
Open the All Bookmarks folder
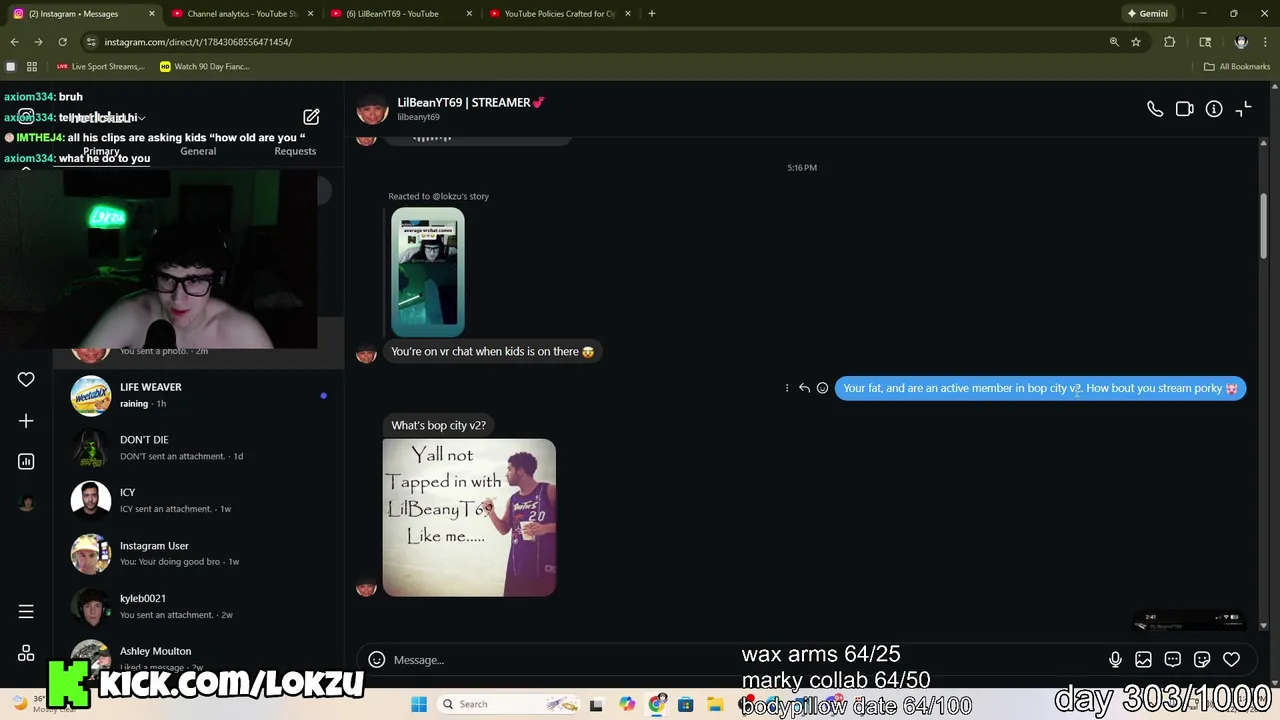coord(1237,67)
